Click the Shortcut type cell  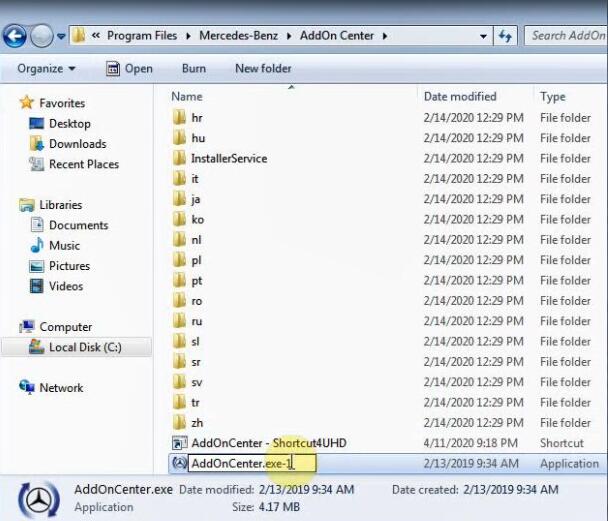tap(561, 443)
